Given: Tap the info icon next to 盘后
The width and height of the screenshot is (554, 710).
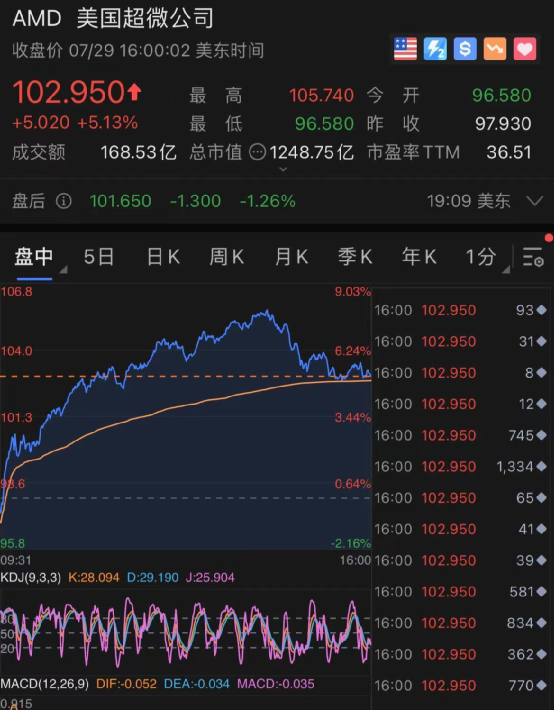Looking at the screenshot, I should pos(63,201).
